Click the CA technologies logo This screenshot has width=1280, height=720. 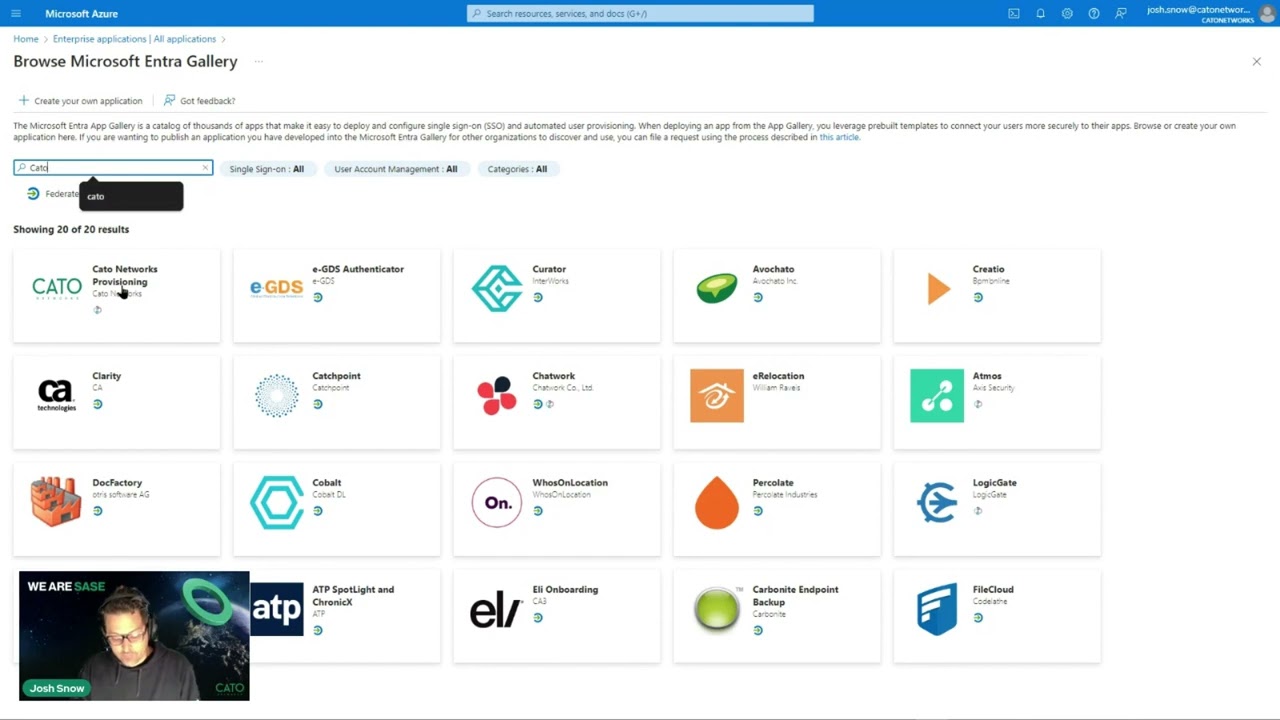(57, 396)
